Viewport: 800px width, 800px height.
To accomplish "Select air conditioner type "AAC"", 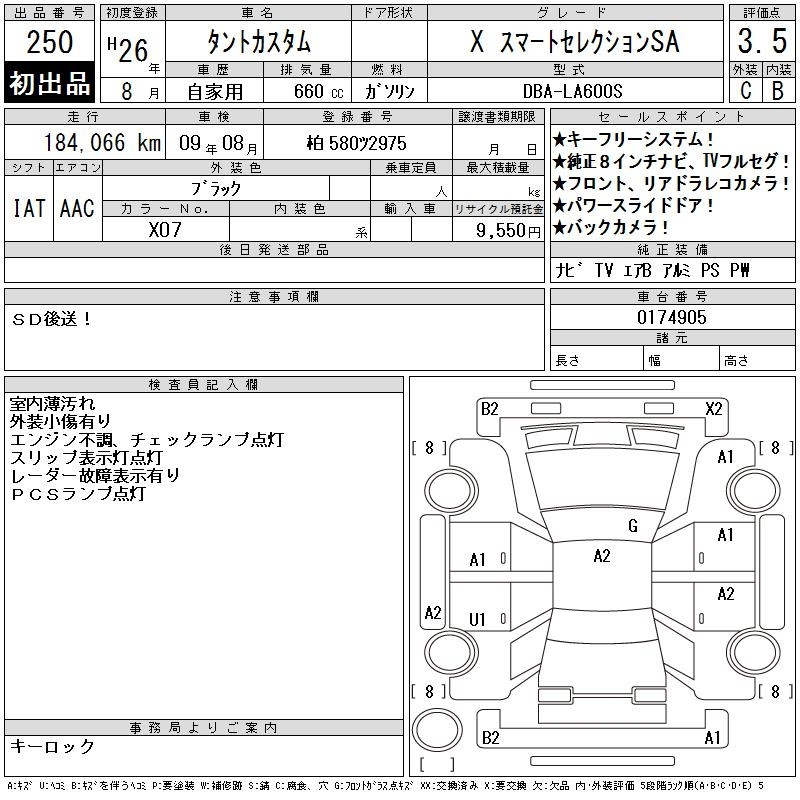I will coord(77,208).
